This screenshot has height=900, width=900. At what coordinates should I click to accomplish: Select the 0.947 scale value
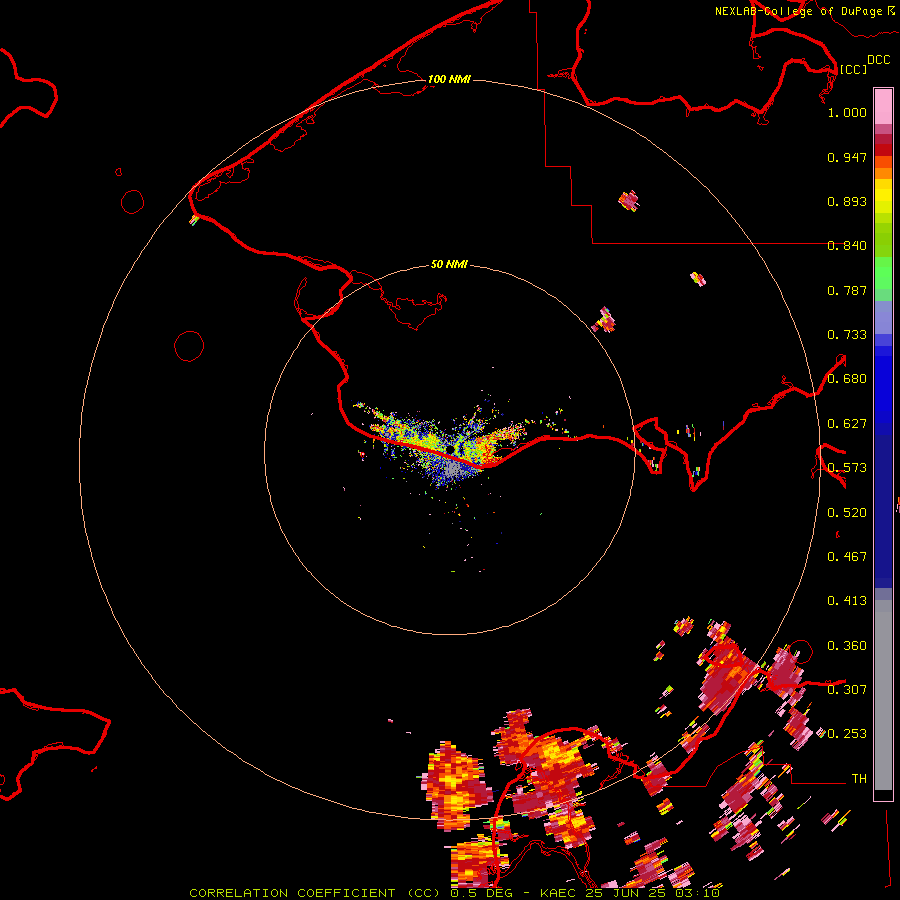[847, 157]
